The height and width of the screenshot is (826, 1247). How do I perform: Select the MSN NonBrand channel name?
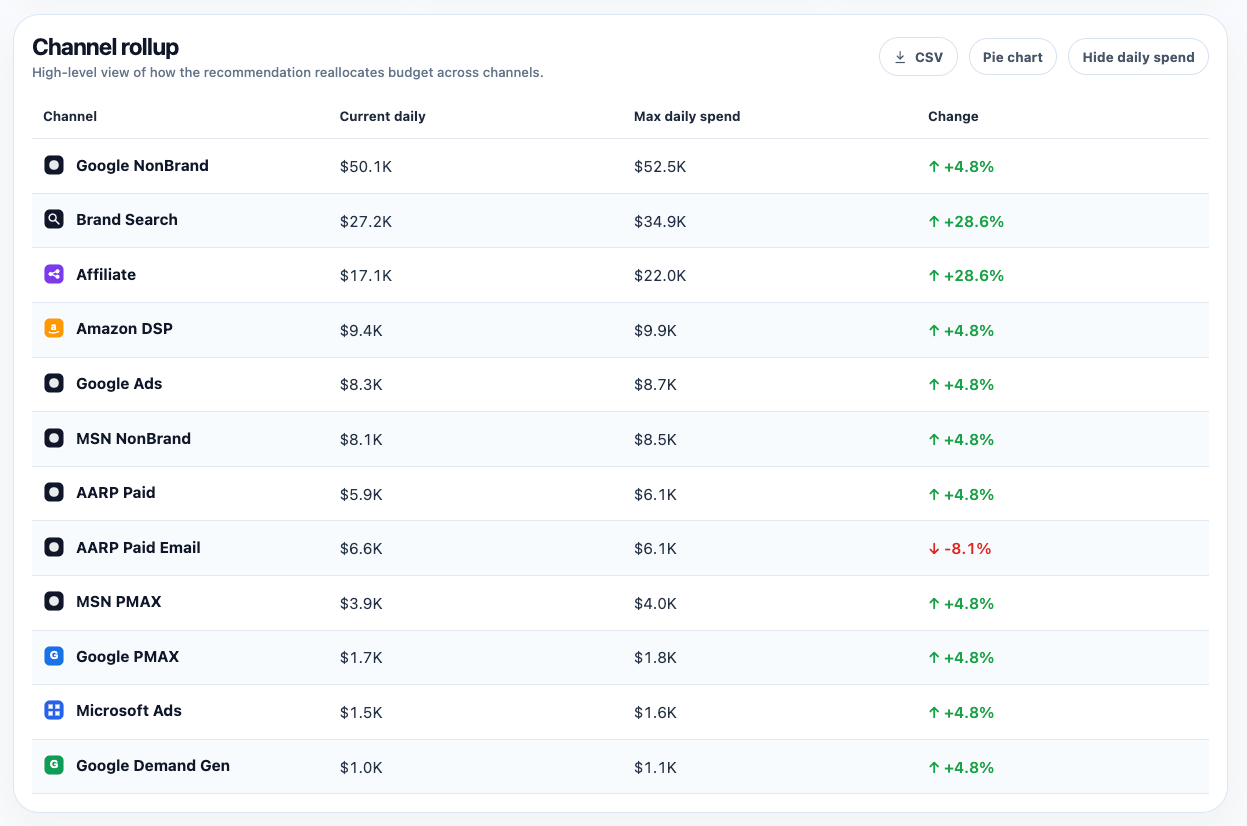coord(133,438)
